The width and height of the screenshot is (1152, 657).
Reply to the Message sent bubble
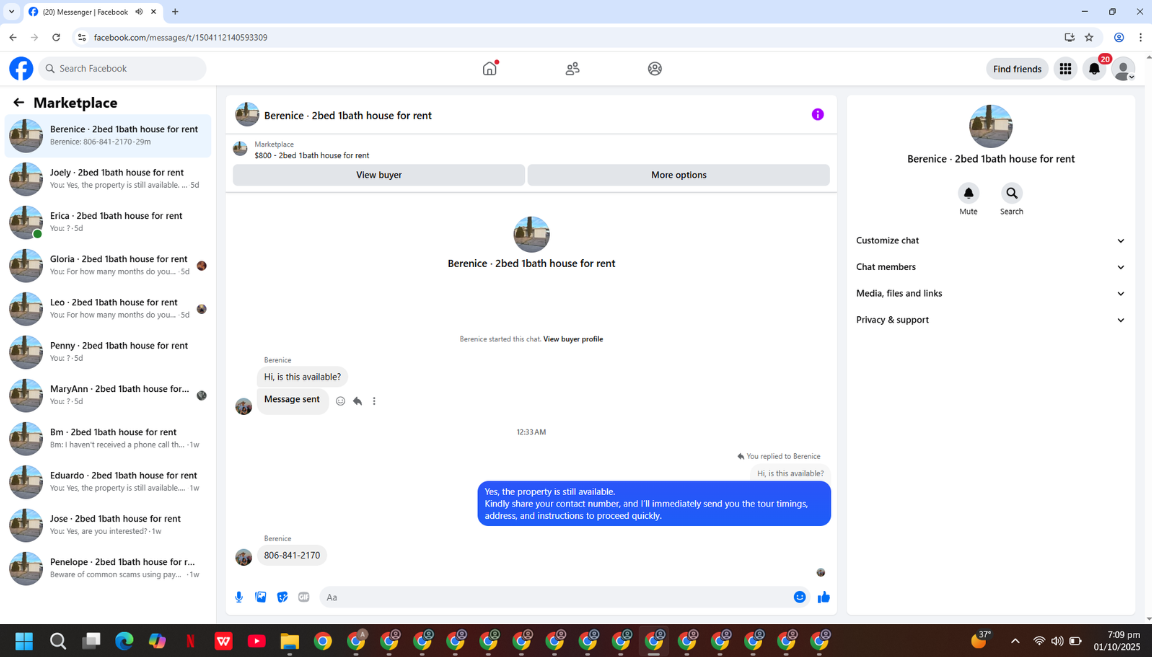tap(357, 401)
